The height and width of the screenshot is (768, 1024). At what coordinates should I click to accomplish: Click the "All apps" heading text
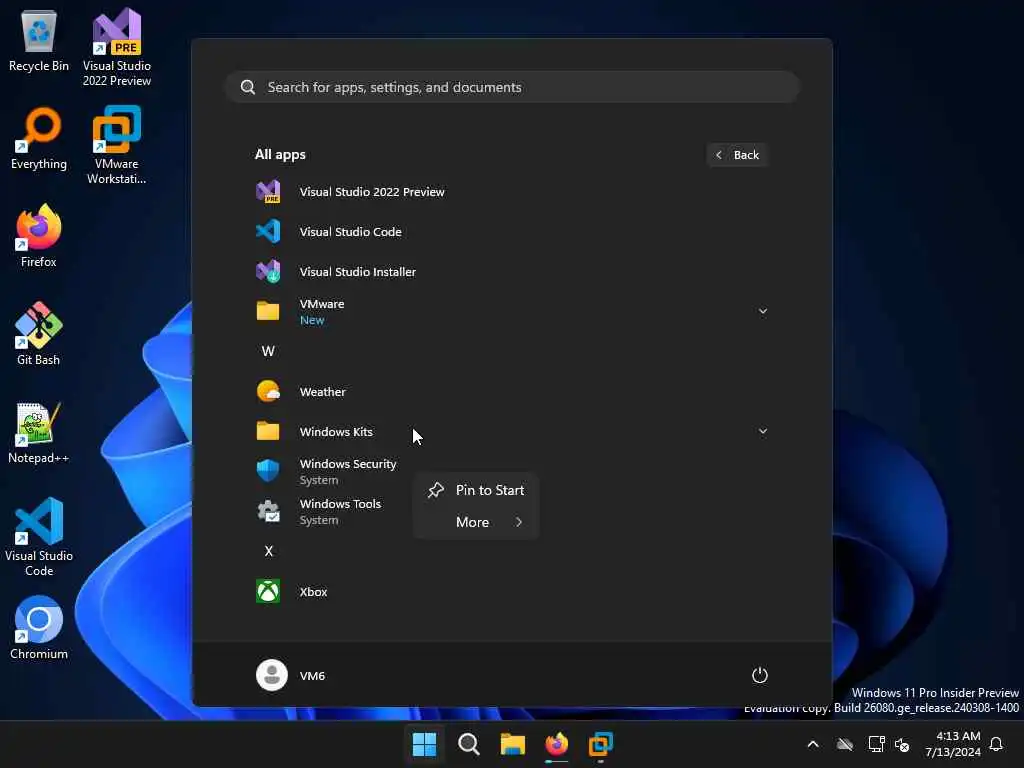[280, 155]
